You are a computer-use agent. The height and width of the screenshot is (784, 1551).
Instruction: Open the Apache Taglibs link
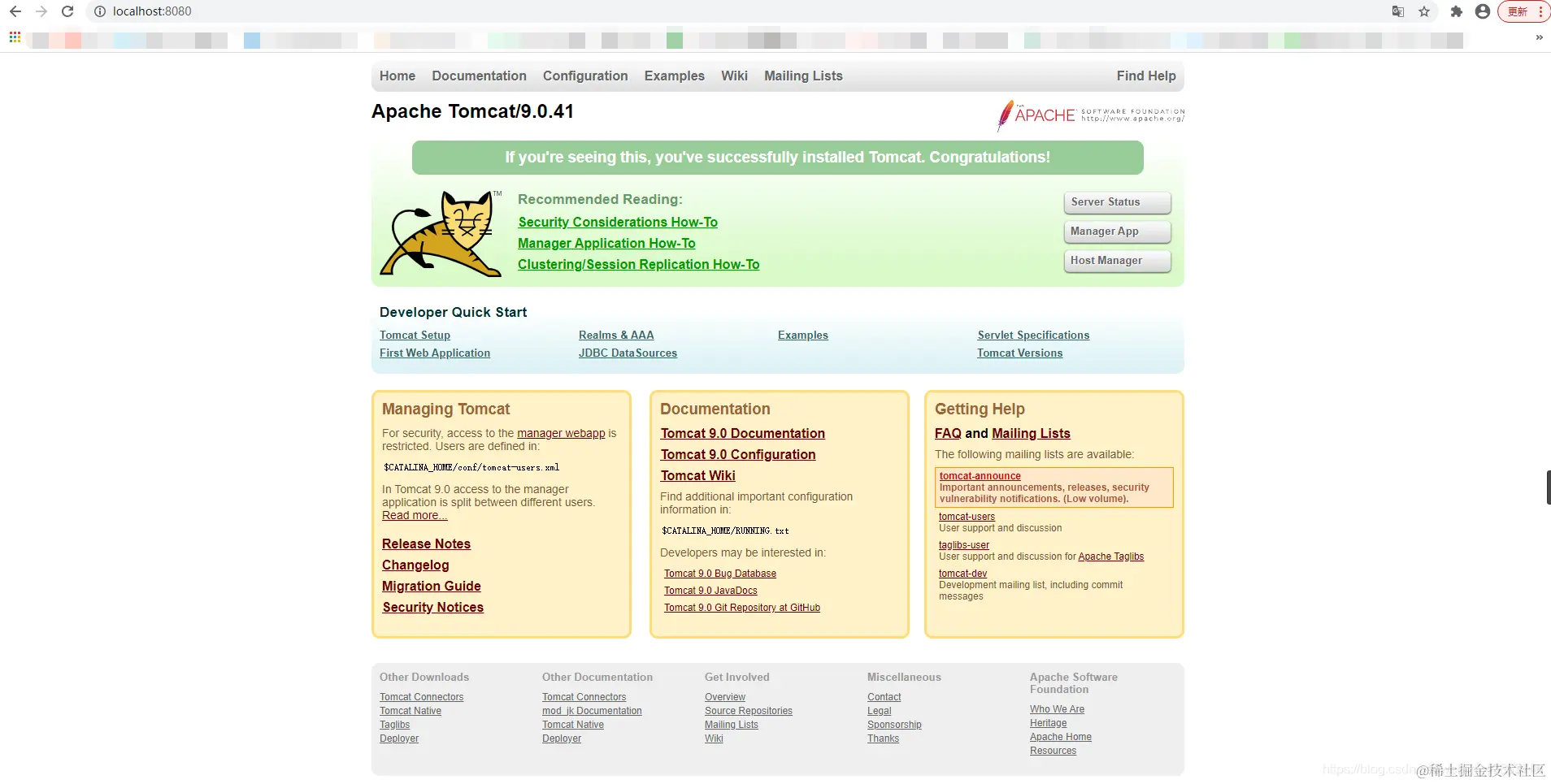coord(1110,557)
